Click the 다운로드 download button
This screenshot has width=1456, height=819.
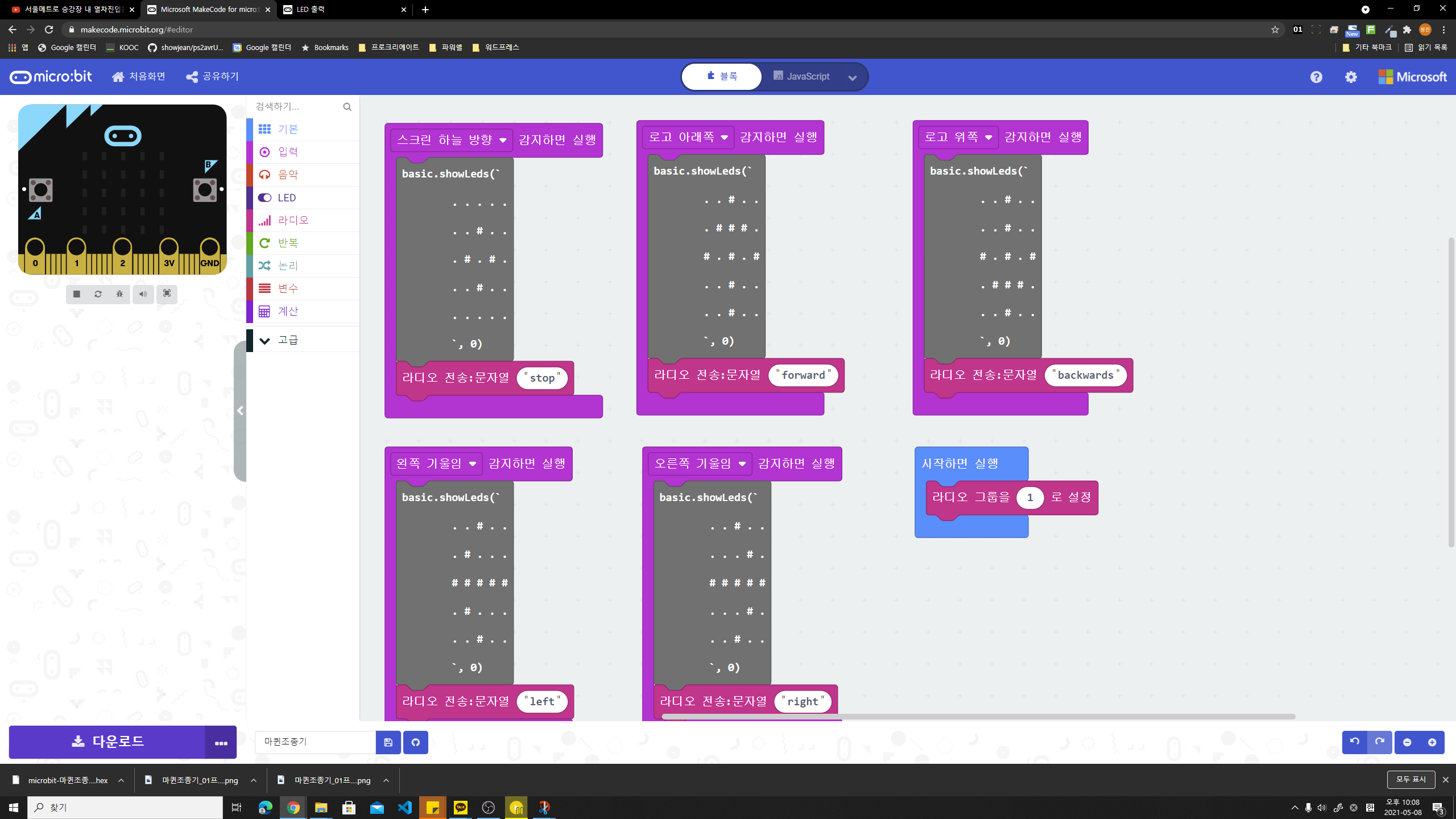coord(107,742)
